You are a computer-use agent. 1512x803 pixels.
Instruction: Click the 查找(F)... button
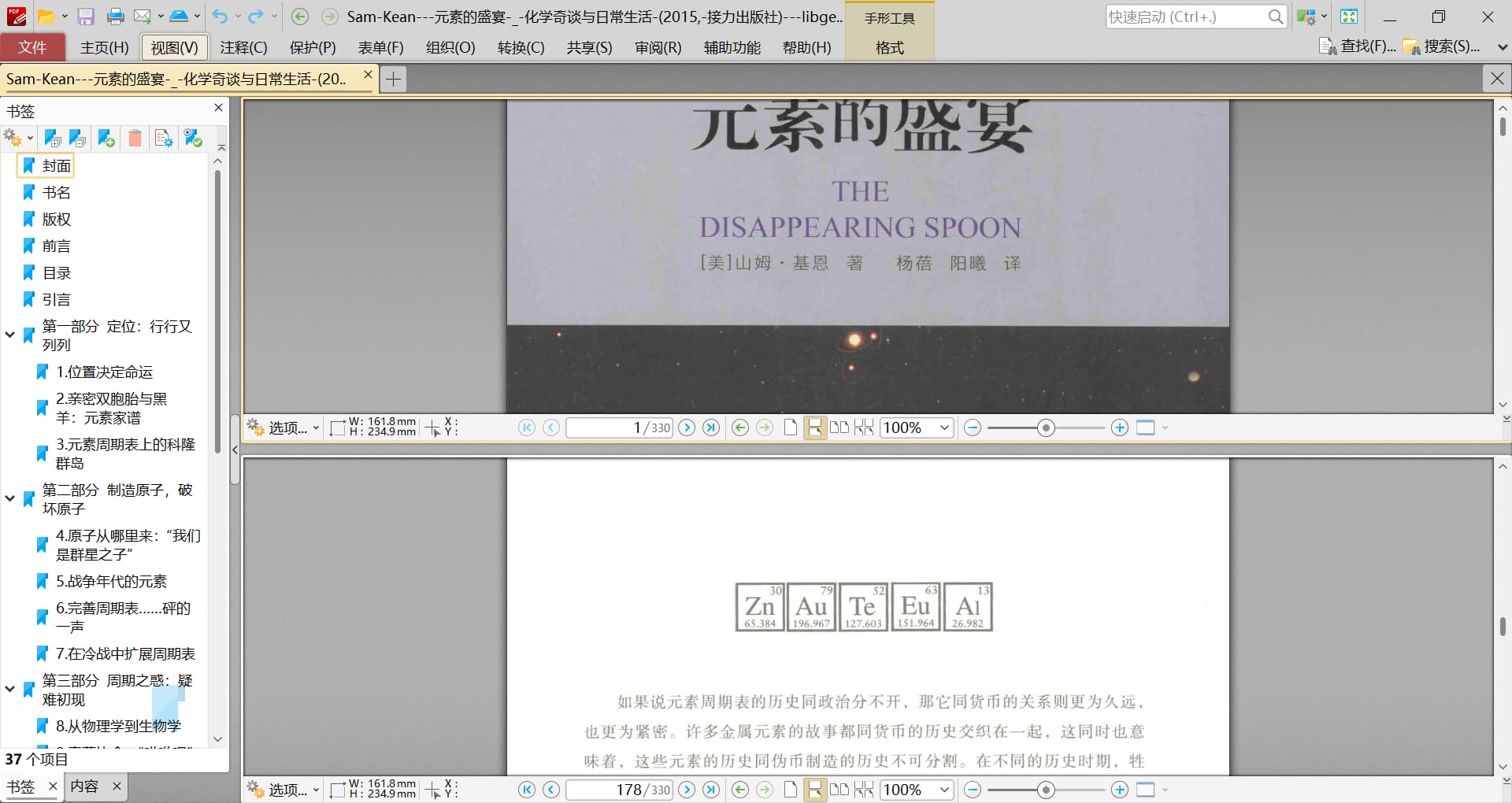coord(1358,46)
